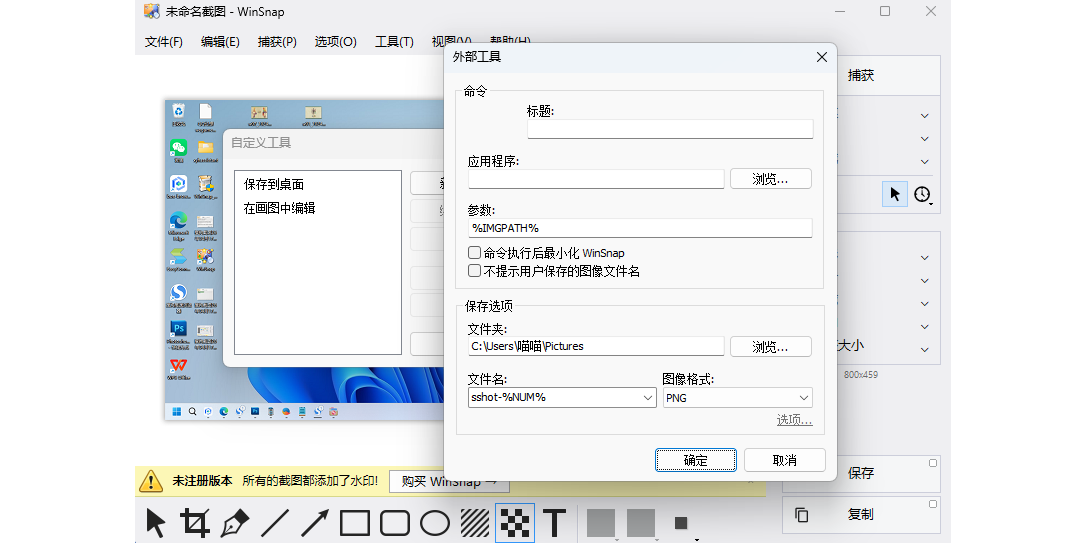
Task: Click the 参数 field containing %IMGPATH%
Action: click(x=640, y=228)
